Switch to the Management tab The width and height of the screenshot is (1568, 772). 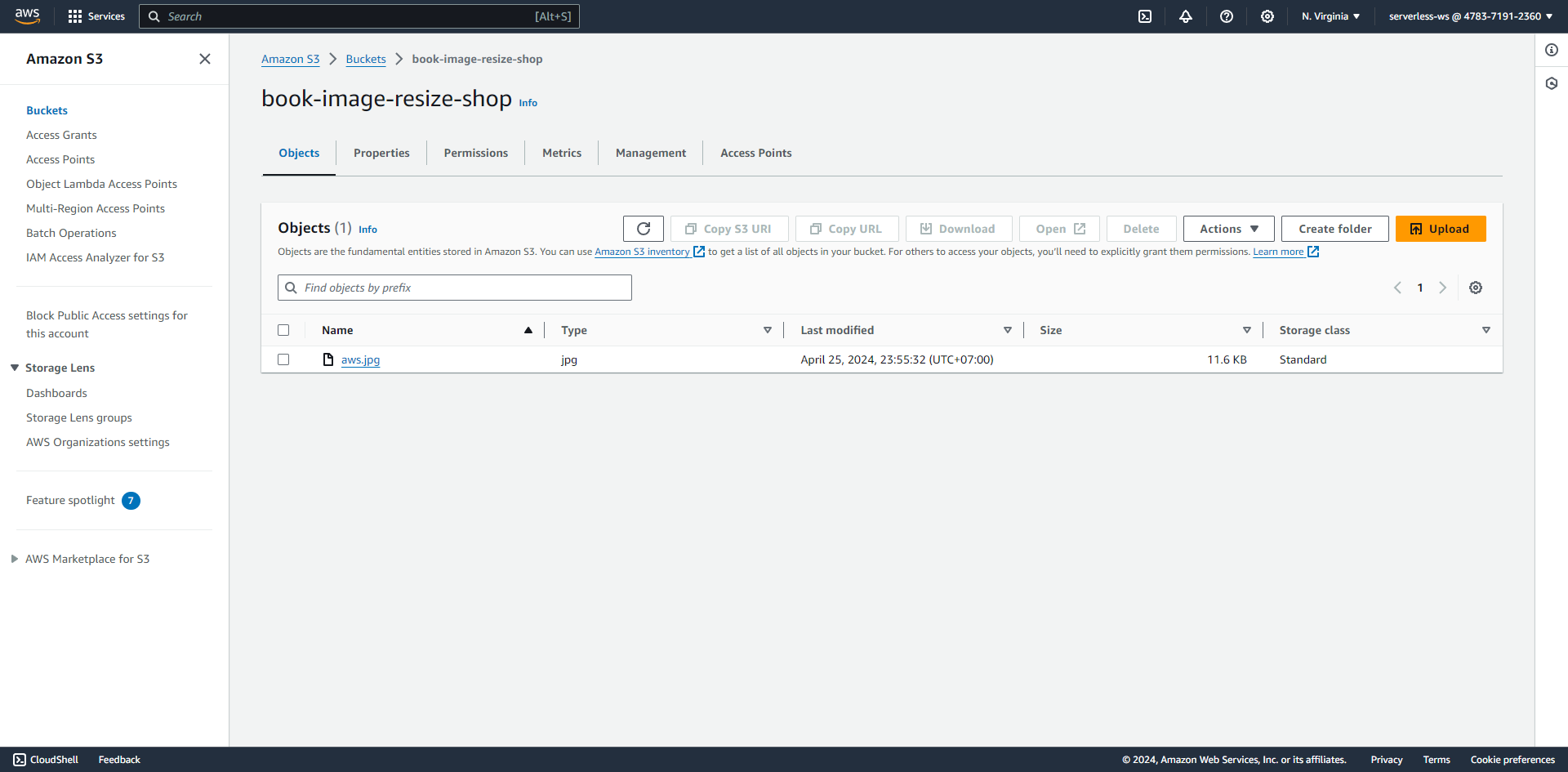pyautogui.click(x=651, y=153)
